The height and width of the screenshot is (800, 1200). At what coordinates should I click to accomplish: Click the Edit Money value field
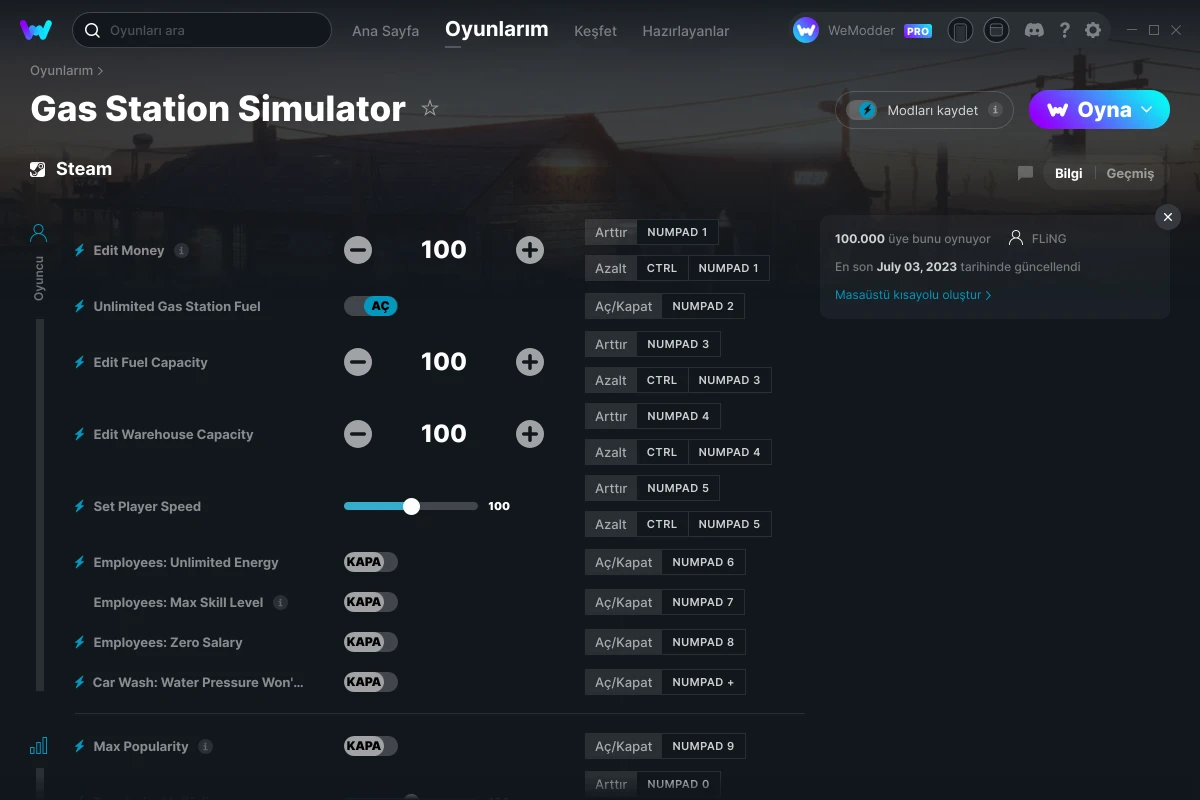[x=444, y=250]
